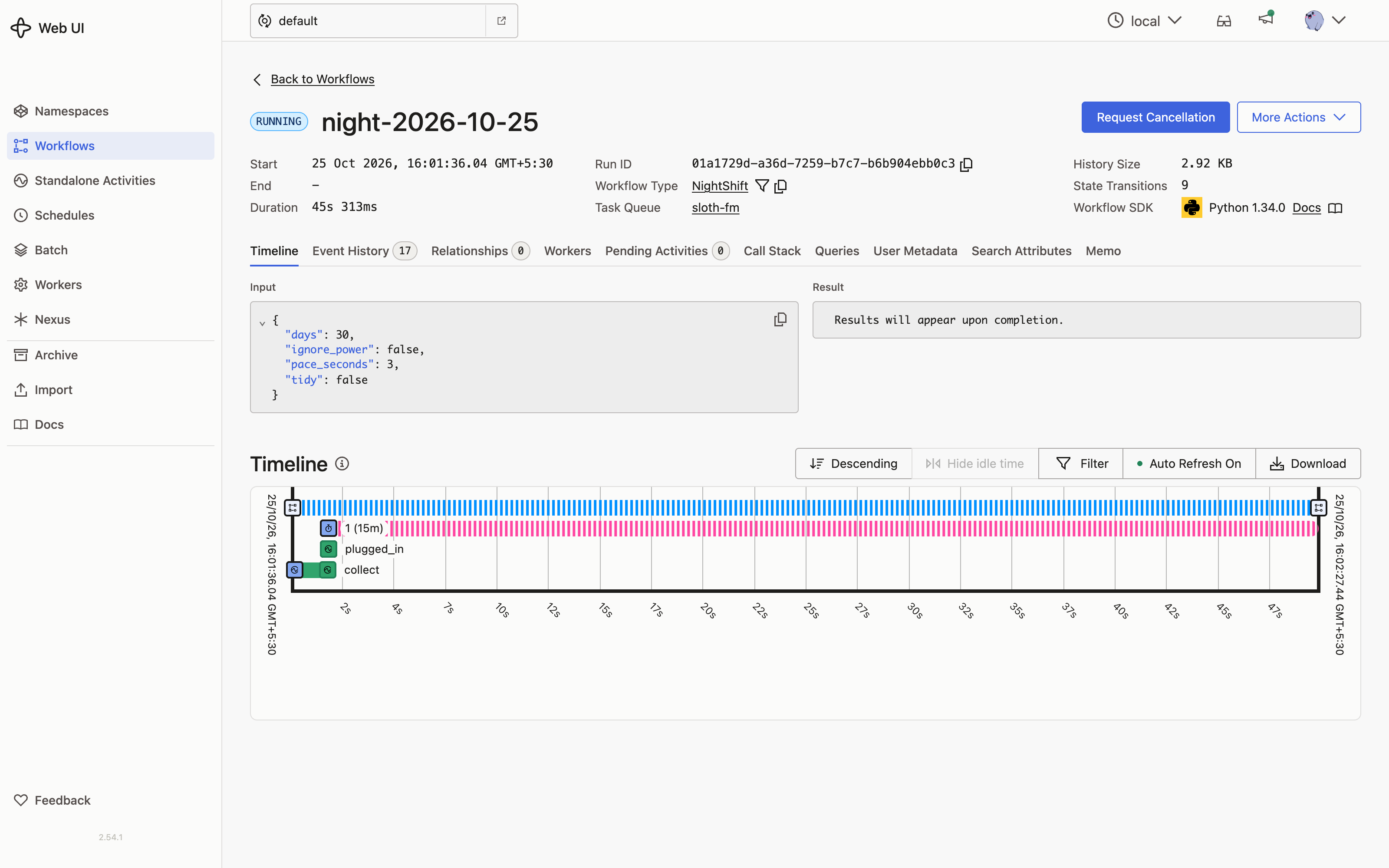Go Back to Workflows
1389x868 pixels.
322,79
